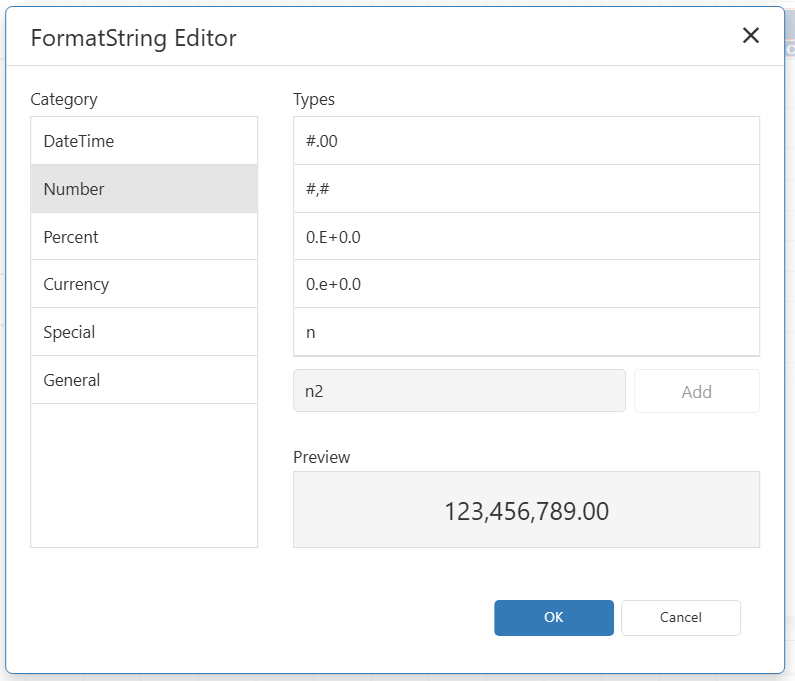Click the Preview label
This screenshot has height=681, width=795.
[322, 457]
